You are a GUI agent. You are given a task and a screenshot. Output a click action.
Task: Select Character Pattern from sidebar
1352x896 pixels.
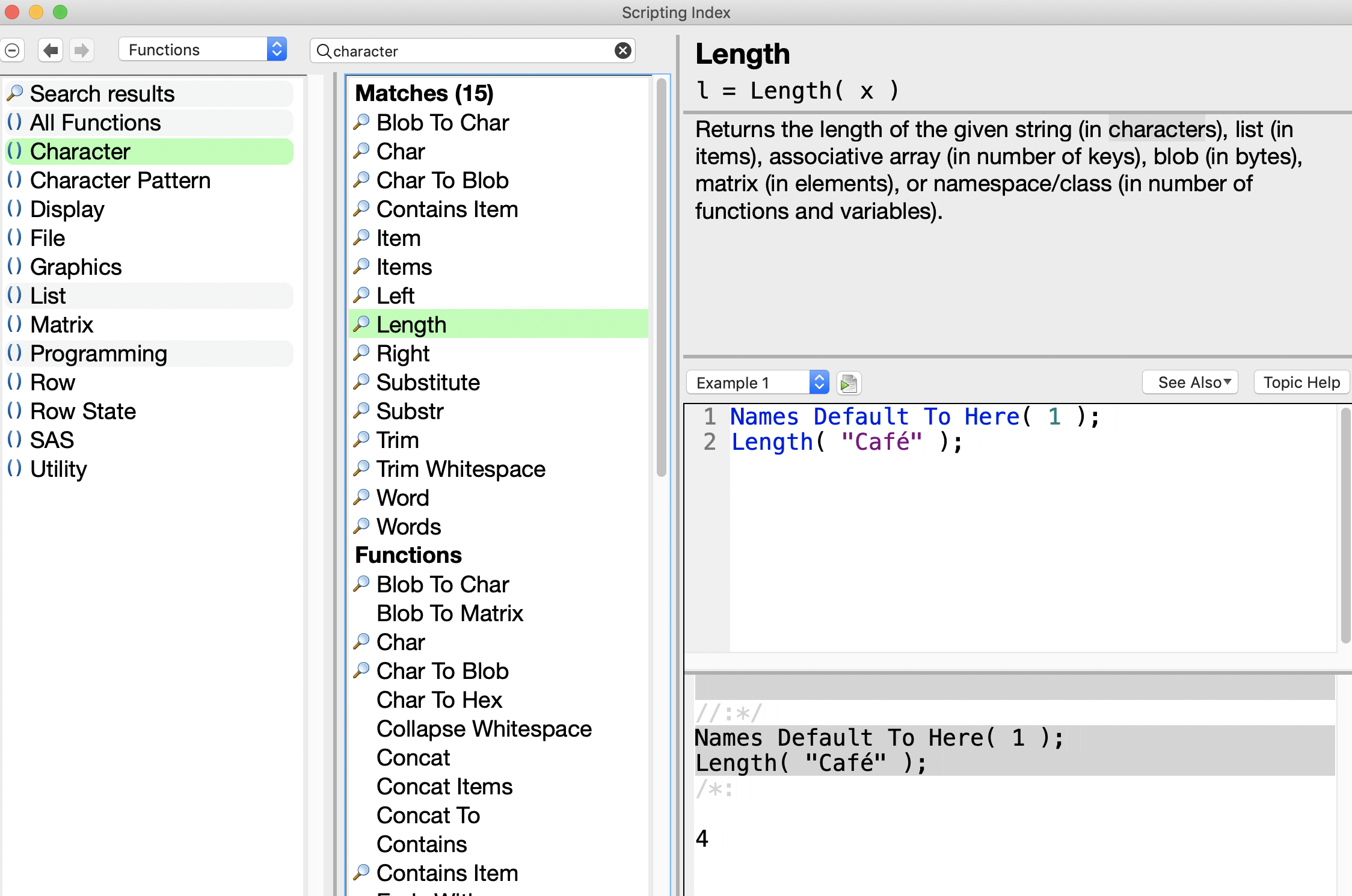tap(120, 180)
